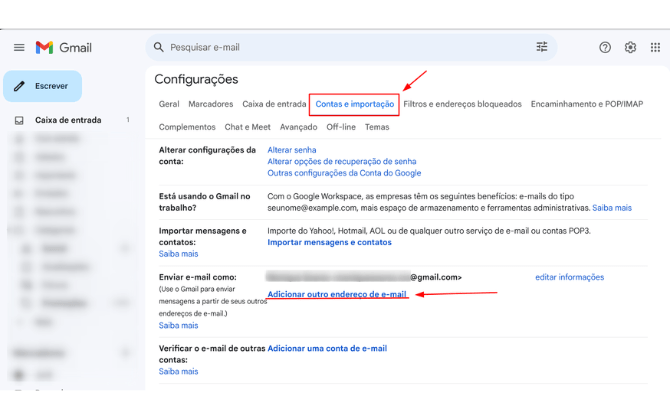The image size is (670, 419).
Task: Switch to the Complementos tab
Action: tap(187, 127)
